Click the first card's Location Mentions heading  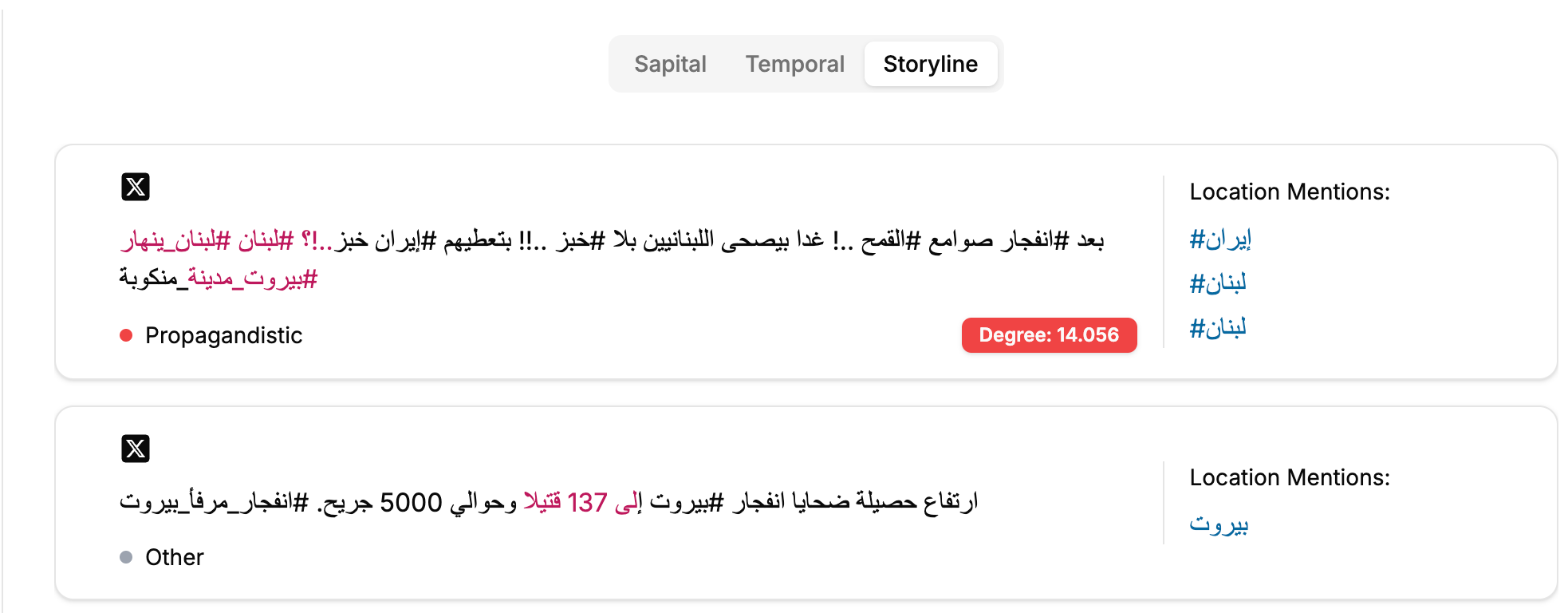(1289, 192)
